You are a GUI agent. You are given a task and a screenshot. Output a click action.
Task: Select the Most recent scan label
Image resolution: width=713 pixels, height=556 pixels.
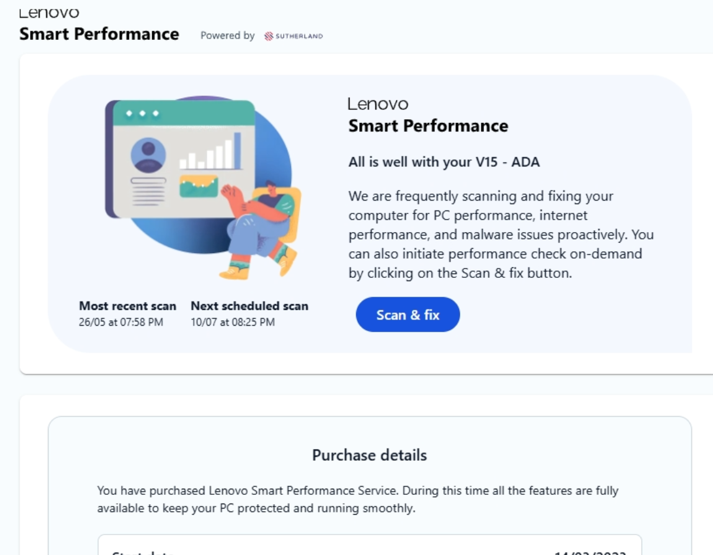pyautogui.click(x=127, y=306)
